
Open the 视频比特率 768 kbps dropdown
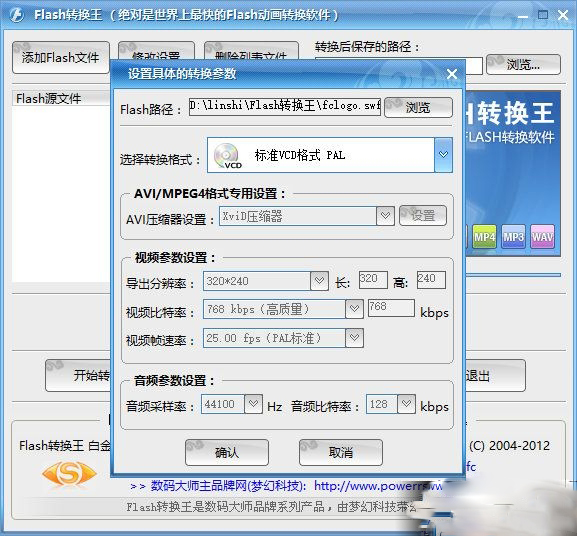[x=354, y=309]
